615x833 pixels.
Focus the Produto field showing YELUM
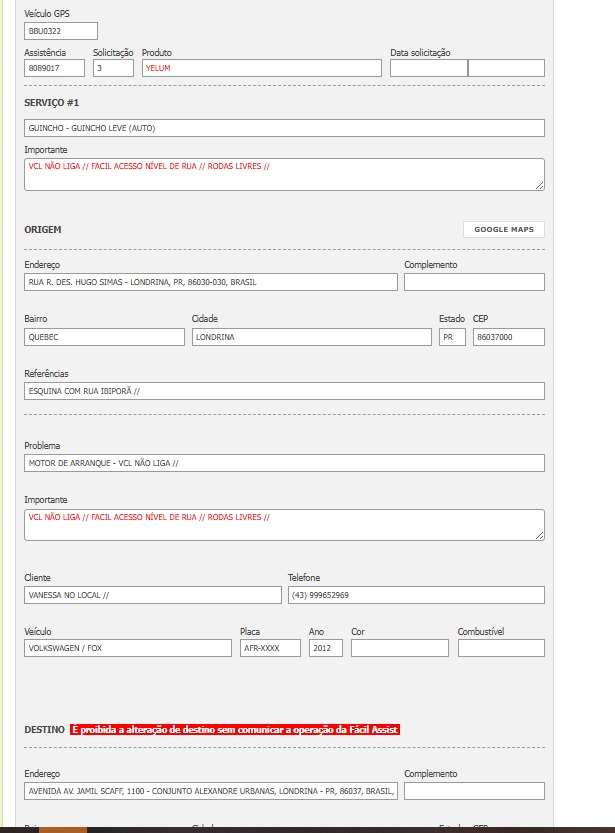[261, 68]
